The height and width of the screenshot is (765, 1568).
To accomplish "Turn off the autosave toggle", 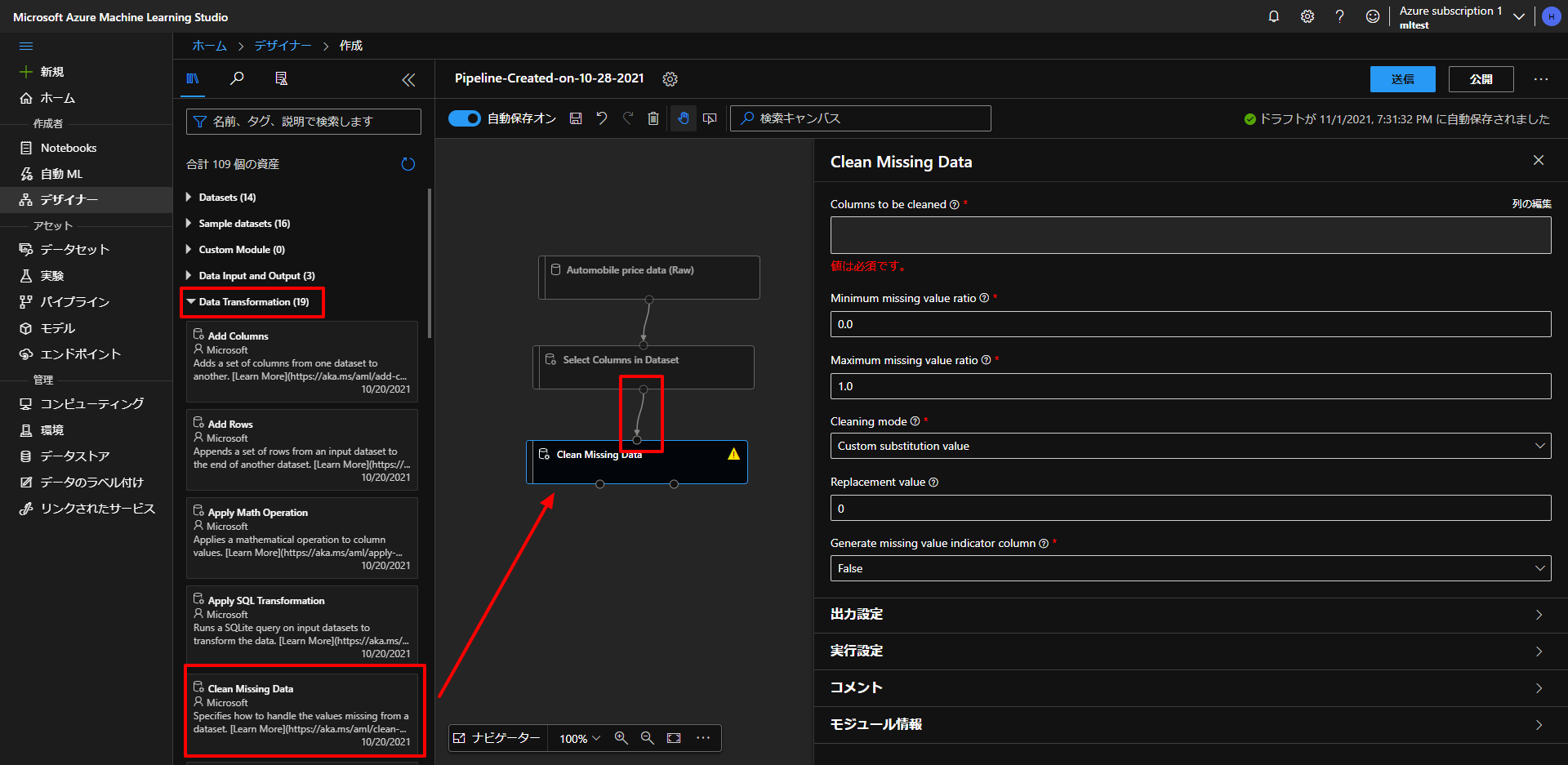I will click(465, 118).
